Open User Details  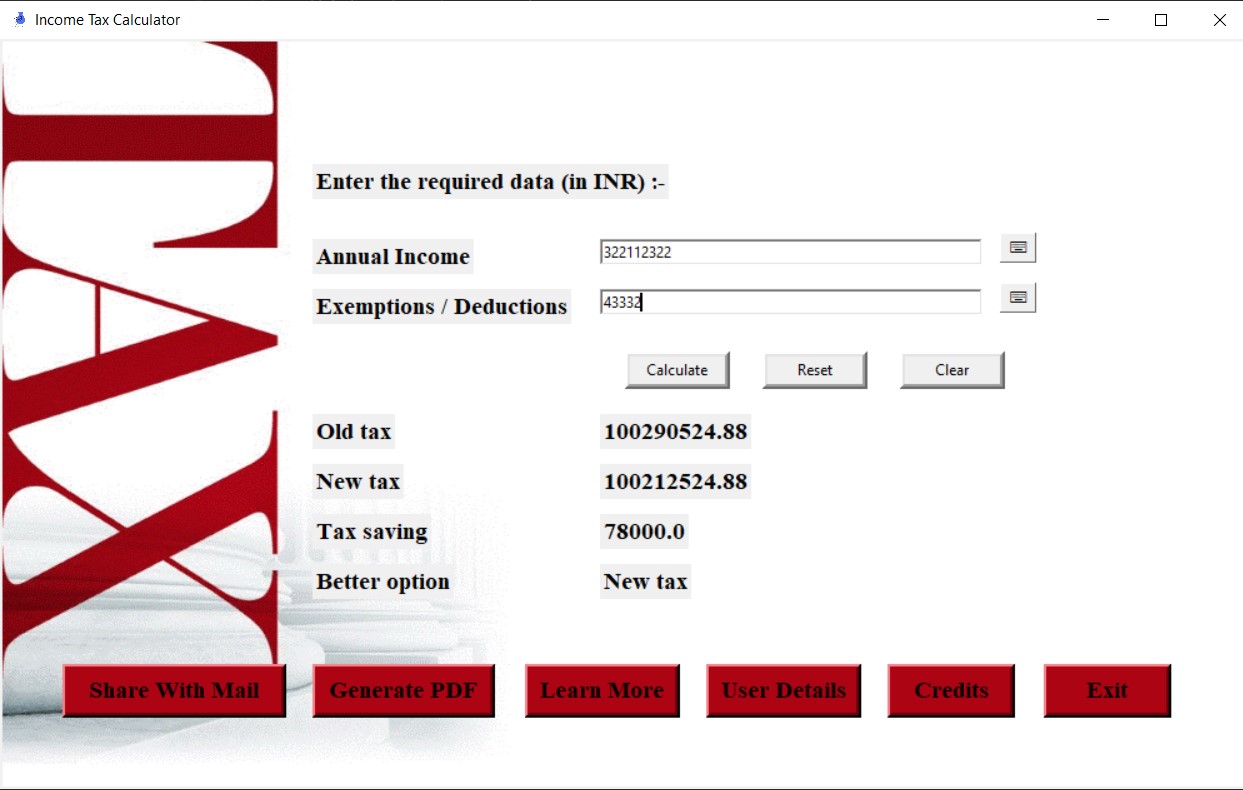tap(784, 691)
